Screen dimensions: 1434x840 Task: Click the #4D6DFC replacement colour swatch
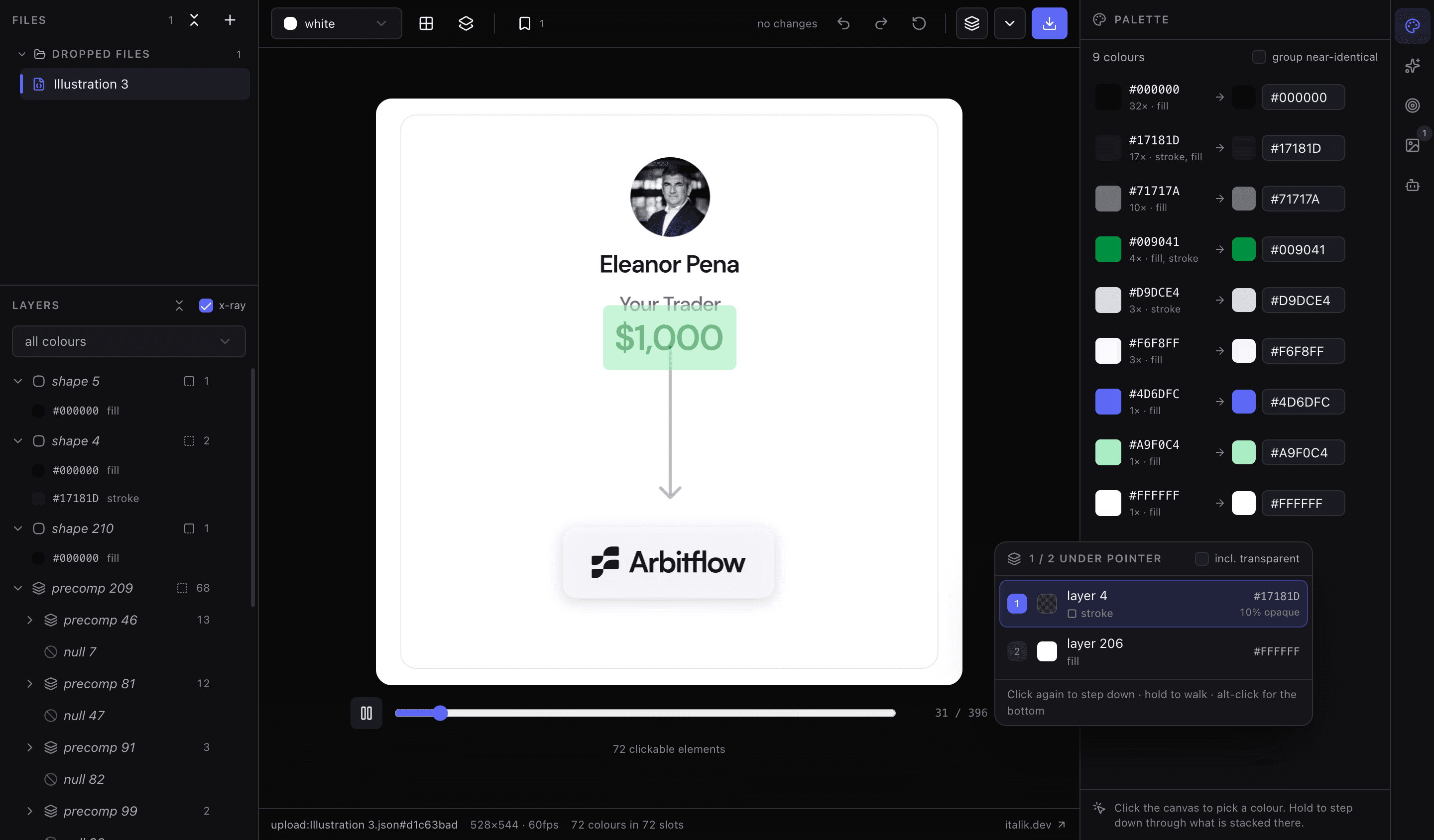[x=1243, y=402]
